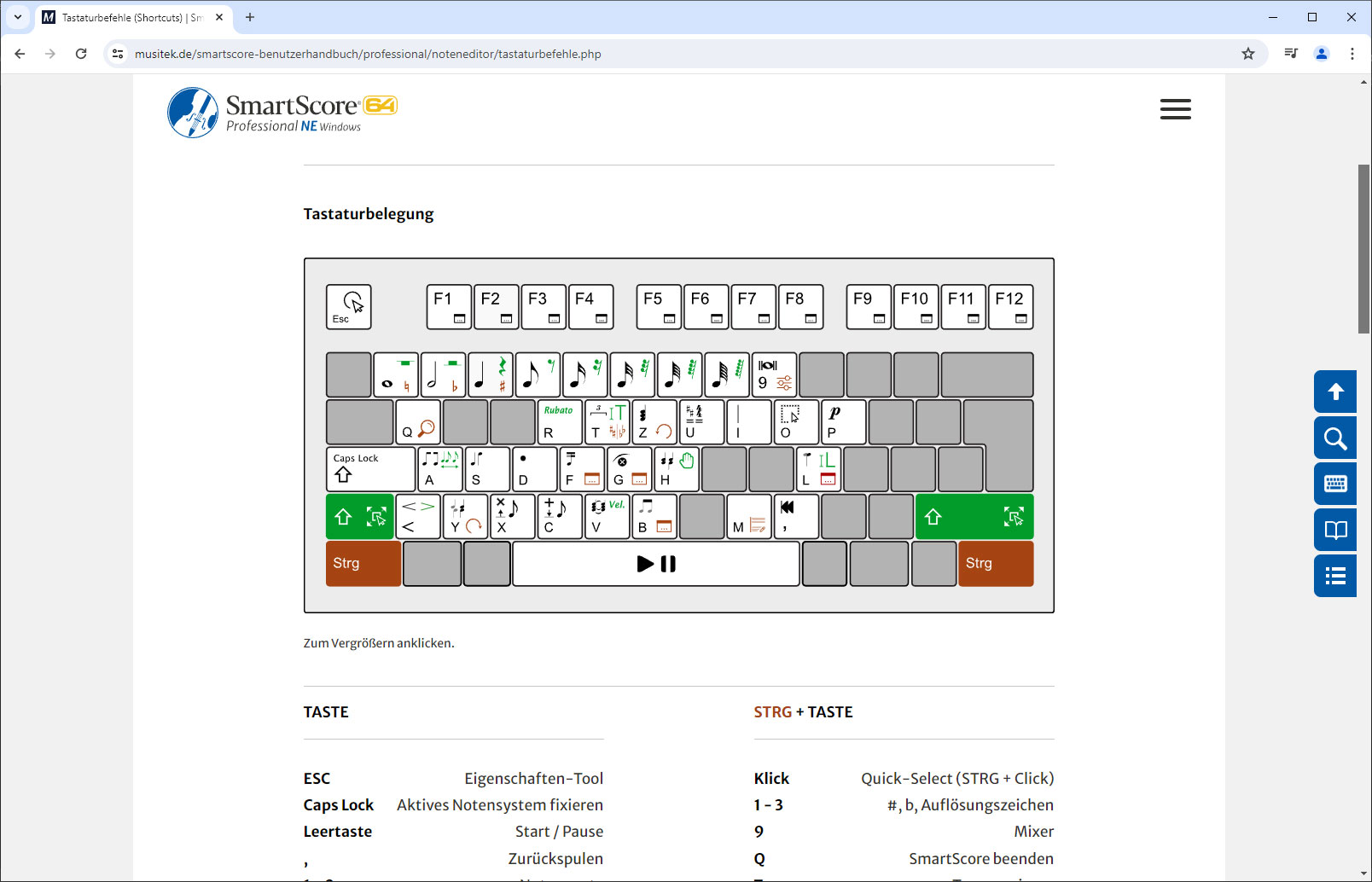Viewport: 1372px width, 882px height.
Task: Reload the current page
Action: [x=81, y=54]
